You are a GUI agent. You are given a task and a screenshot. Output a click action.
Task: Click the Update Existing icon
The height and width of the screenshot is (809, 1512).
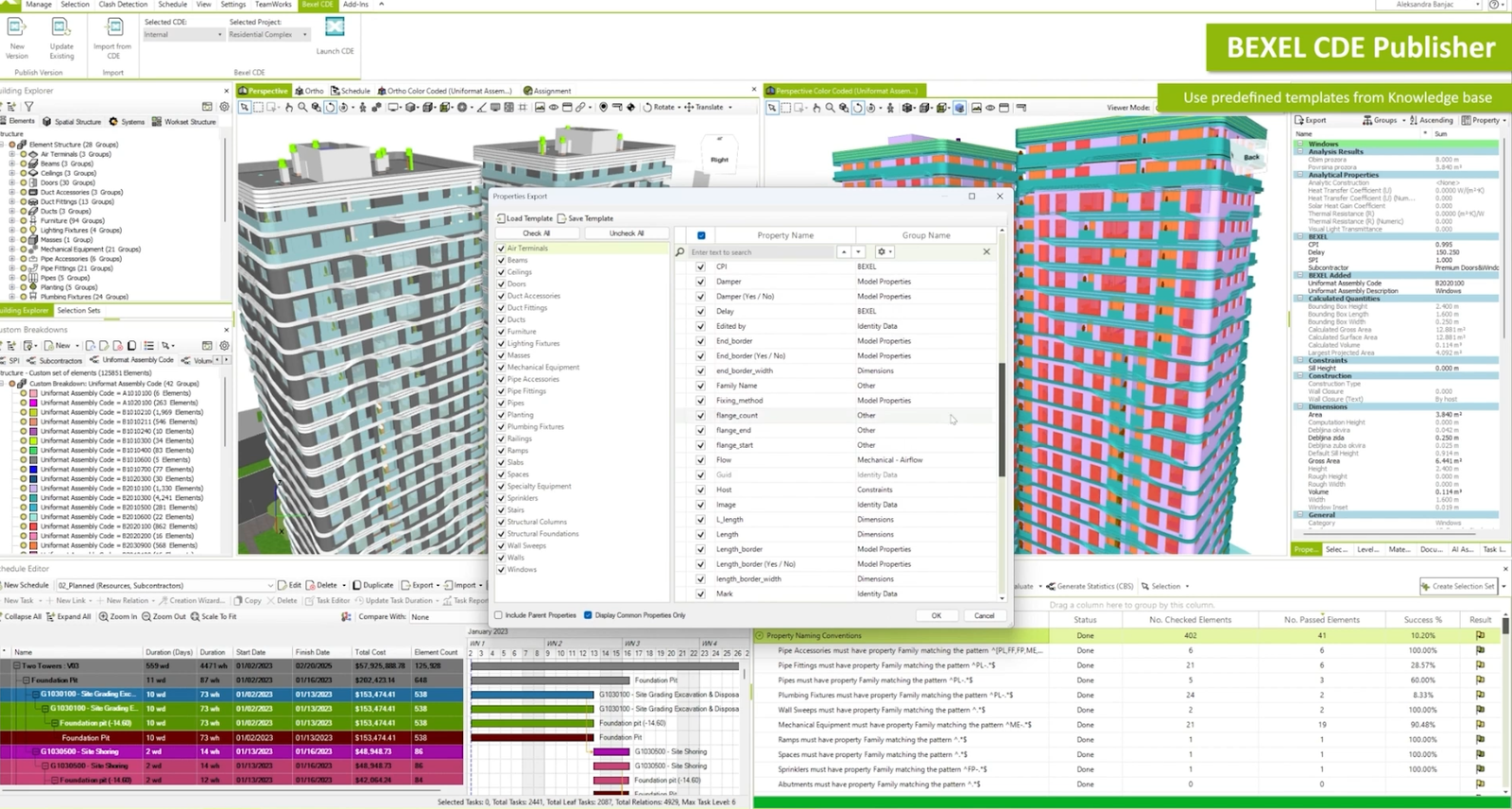tap(61, 28)
